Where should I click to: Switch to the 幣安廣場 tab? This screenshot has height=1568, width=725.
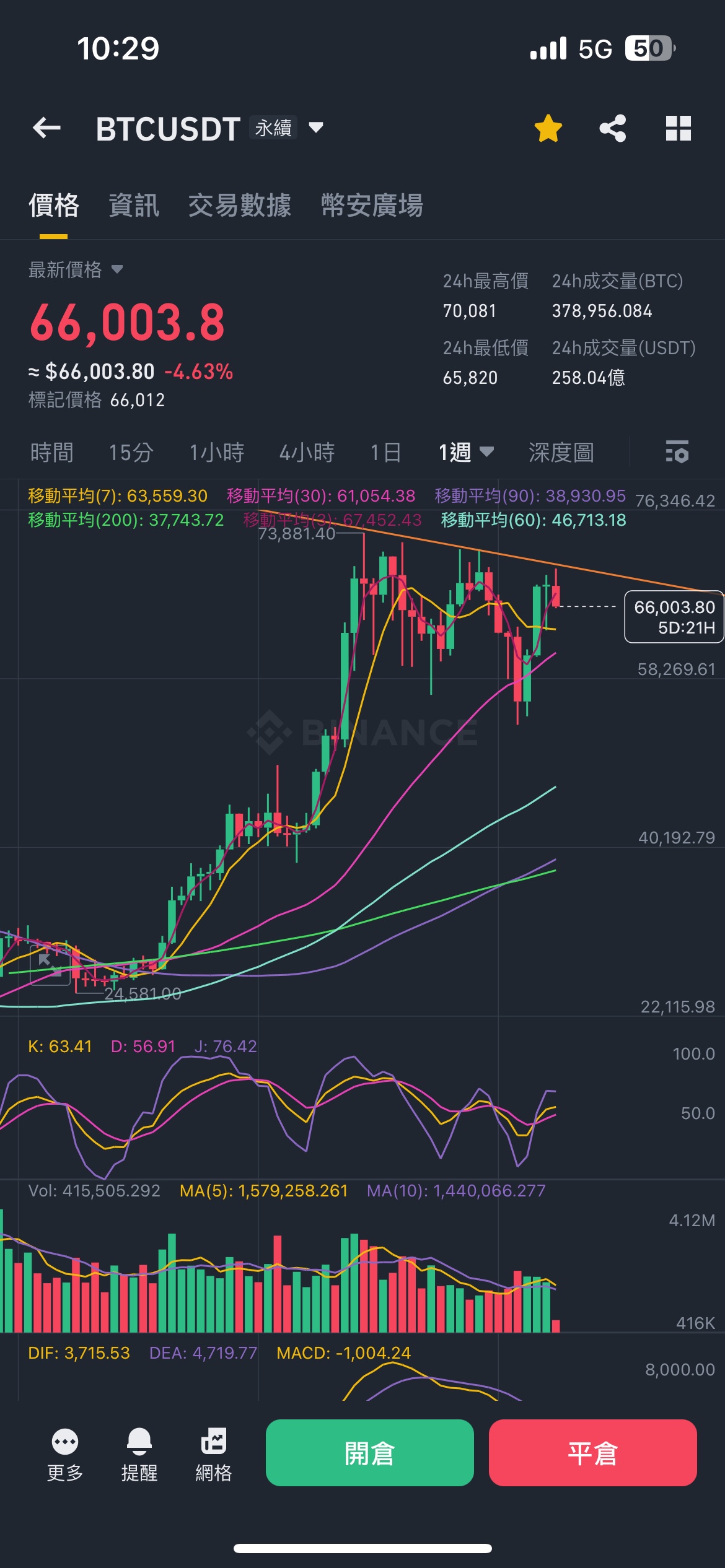click(372, 206)
